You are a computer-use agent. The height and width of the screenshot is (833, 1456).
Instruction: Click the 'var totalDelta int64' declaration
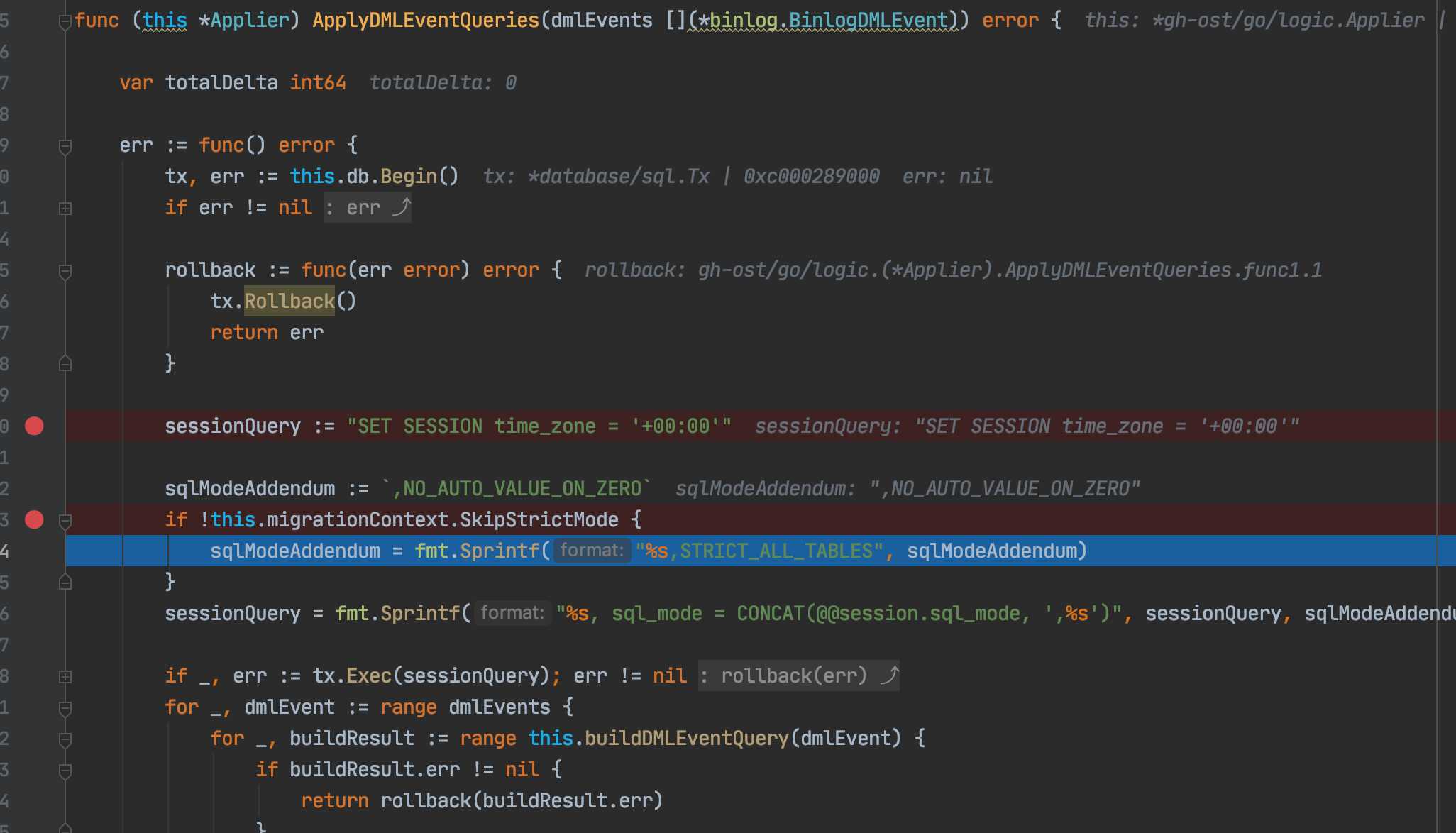point(233,82)
